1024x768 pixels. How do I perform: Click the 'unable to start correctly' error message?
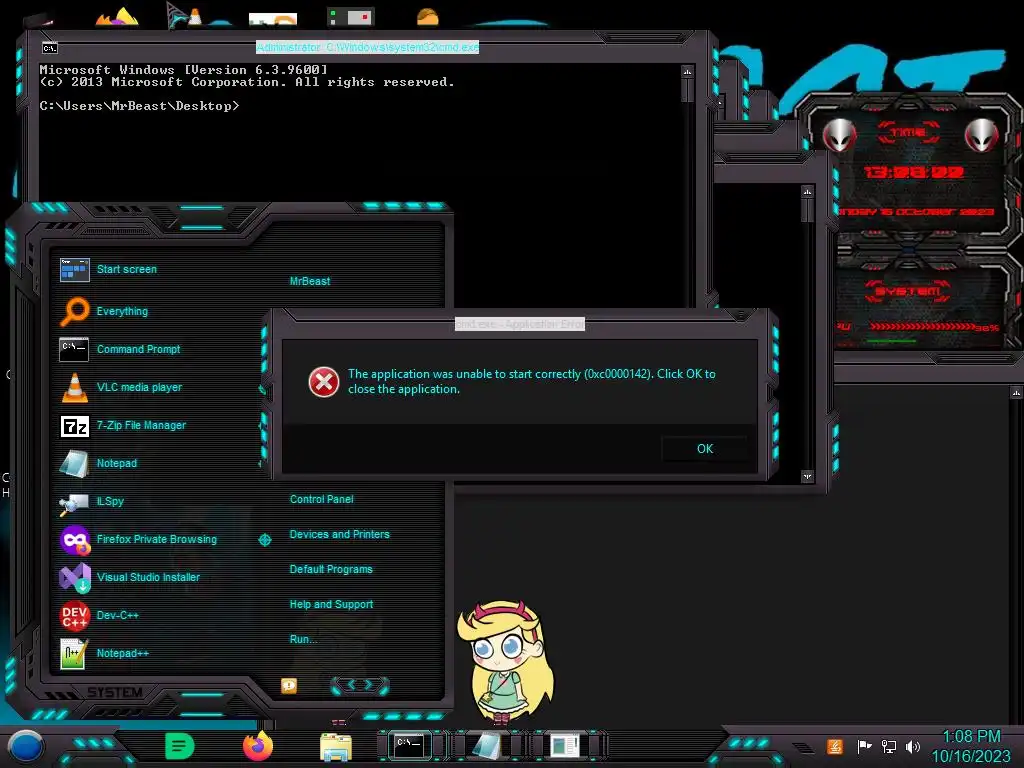(532, 381)
